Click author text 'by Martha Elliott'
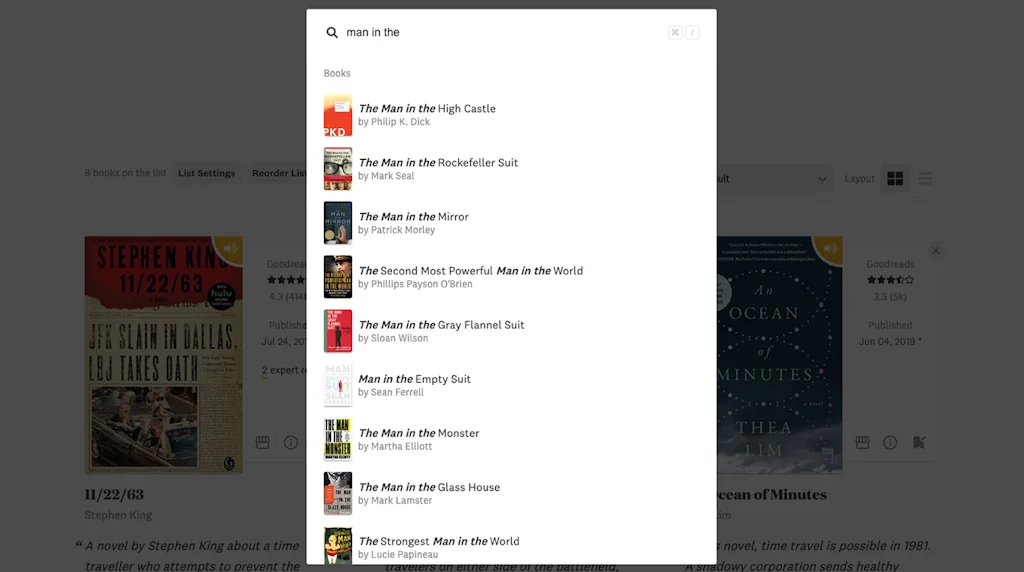This screenshot has height=572, width=1024. pos(395,447)
